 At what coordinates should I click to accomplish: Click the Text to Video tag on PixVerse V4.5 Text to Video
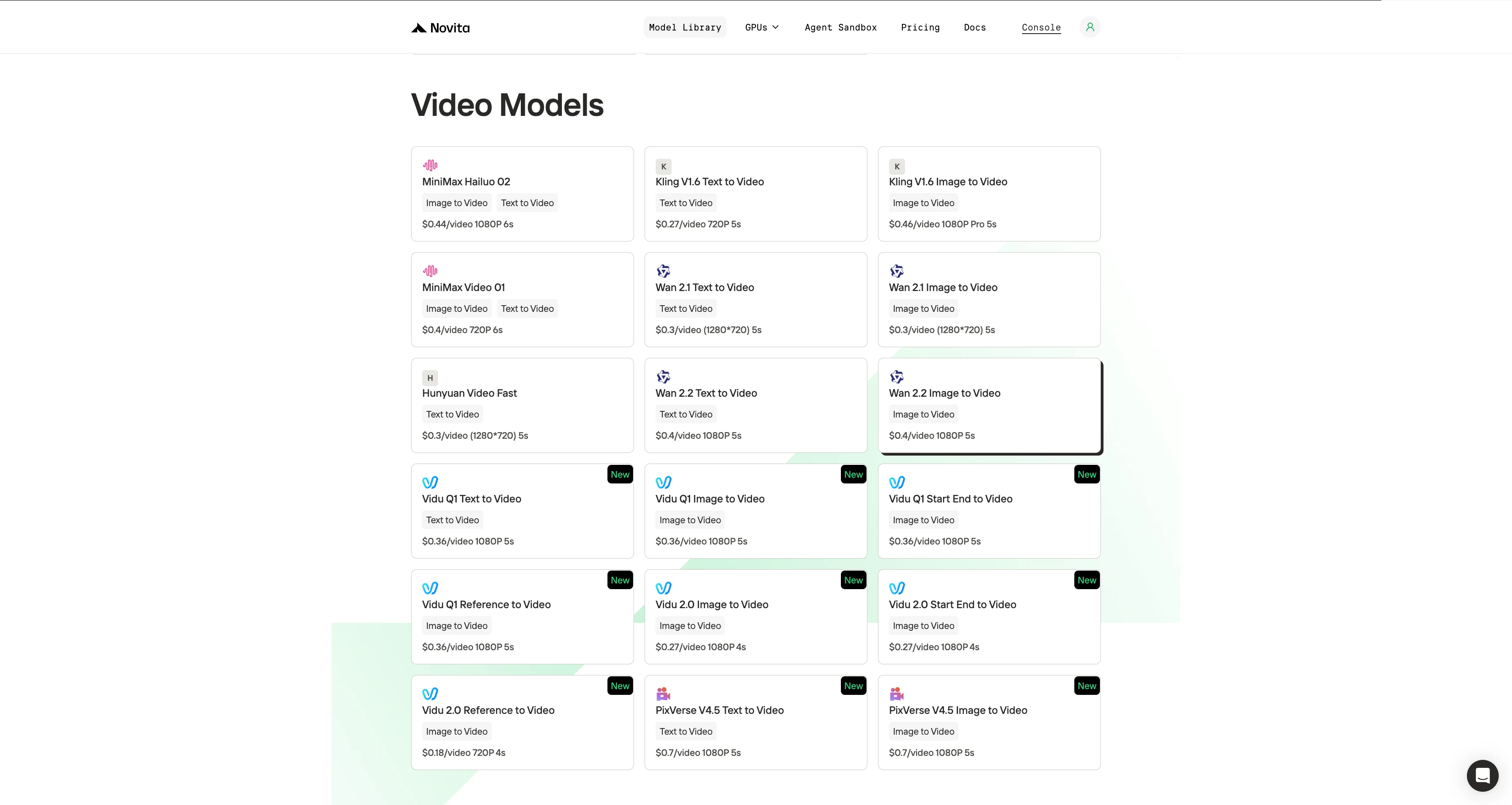point(686,731)
